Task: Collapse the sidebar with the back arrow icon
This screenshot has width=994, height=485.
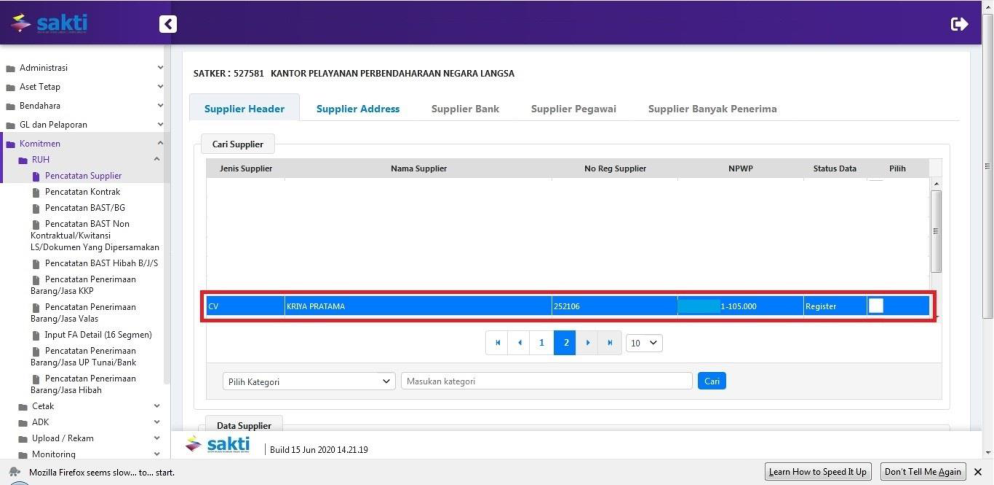Action: (168, 24)
